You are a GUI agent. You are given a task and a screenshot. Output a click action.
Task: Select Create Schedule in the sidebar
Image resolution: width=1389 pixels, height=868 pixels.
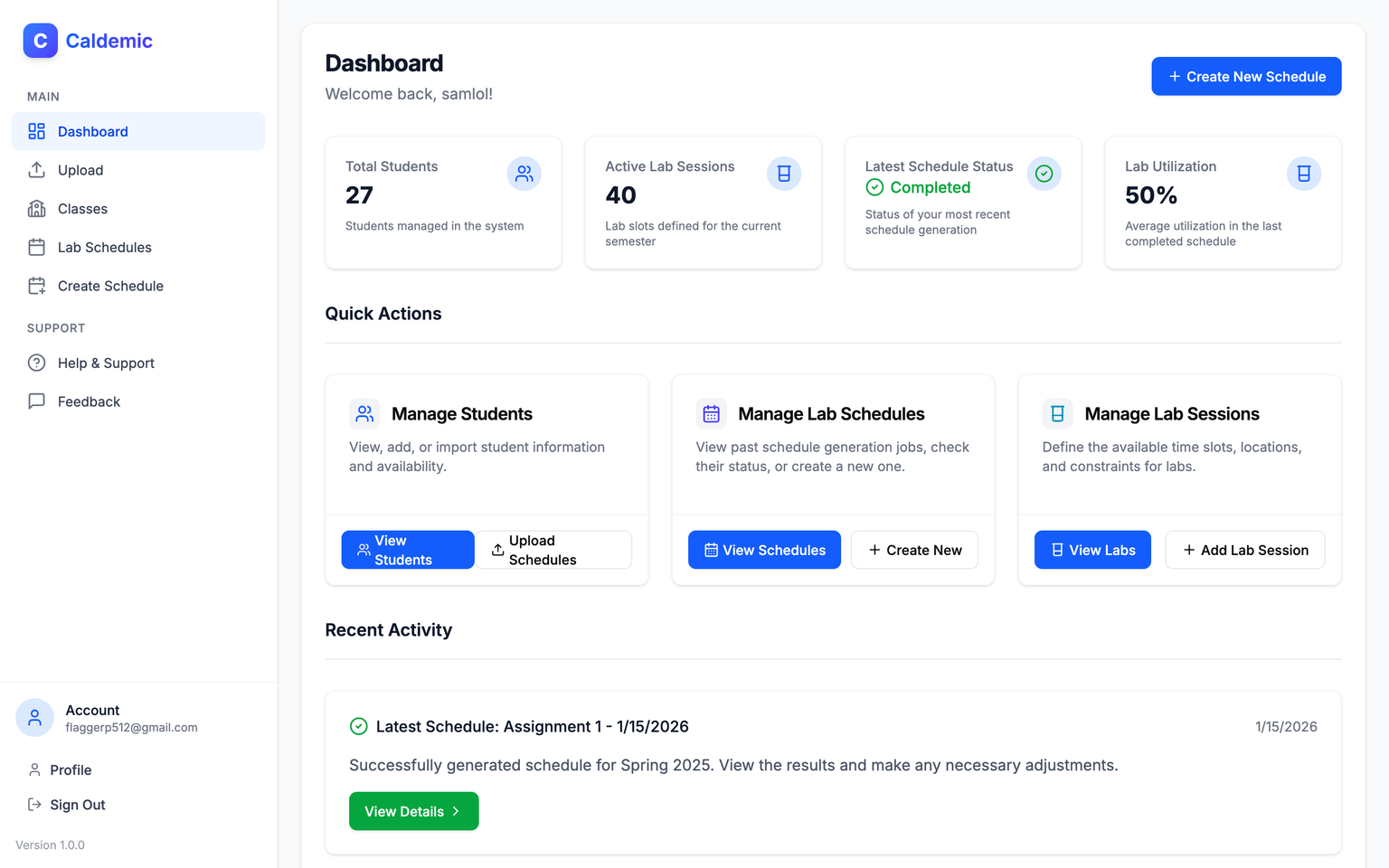click(x=138, y=286)
